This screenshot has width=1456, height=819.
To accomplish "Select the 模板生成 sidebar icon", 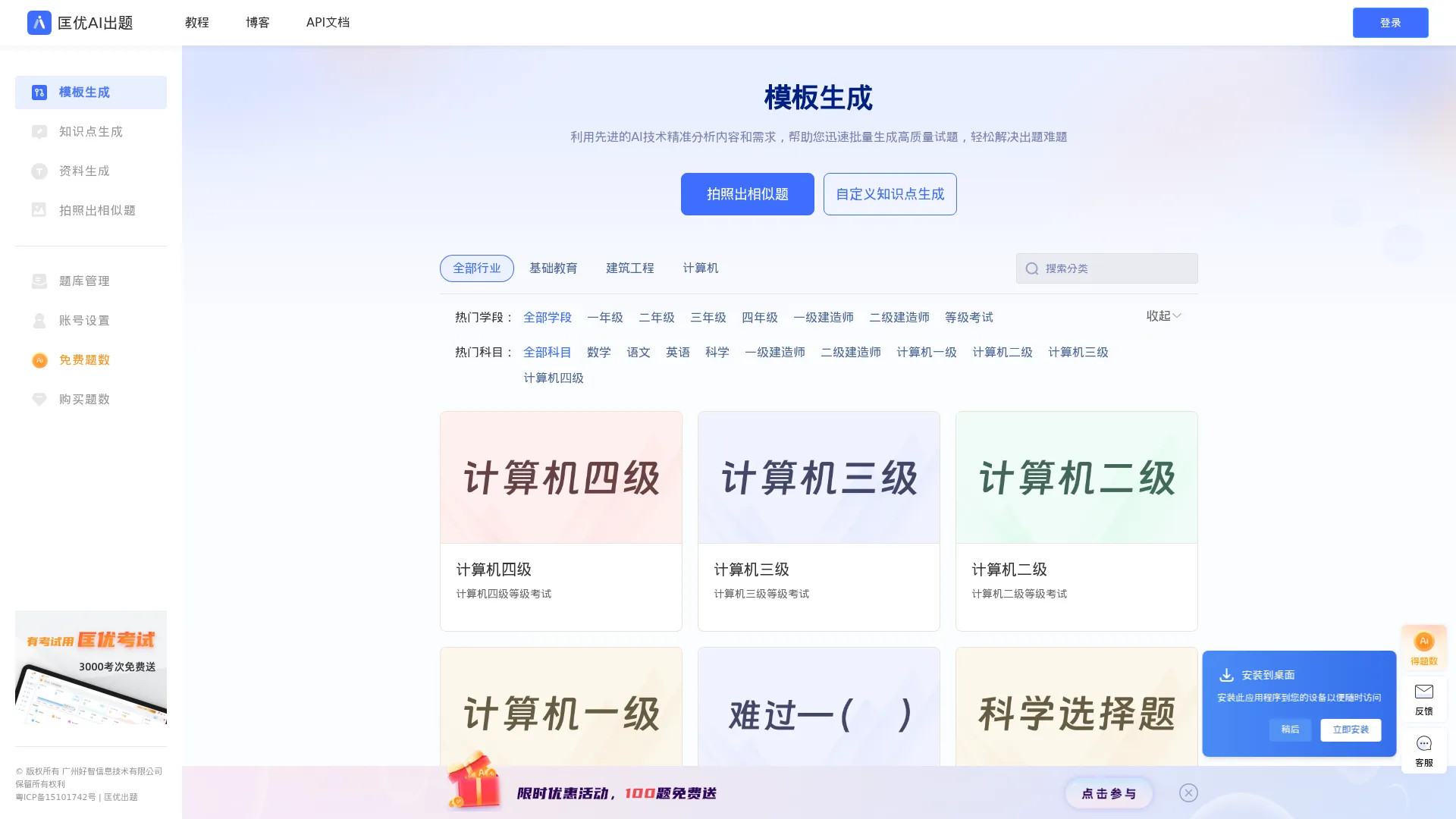I will [x=39, y=93].
